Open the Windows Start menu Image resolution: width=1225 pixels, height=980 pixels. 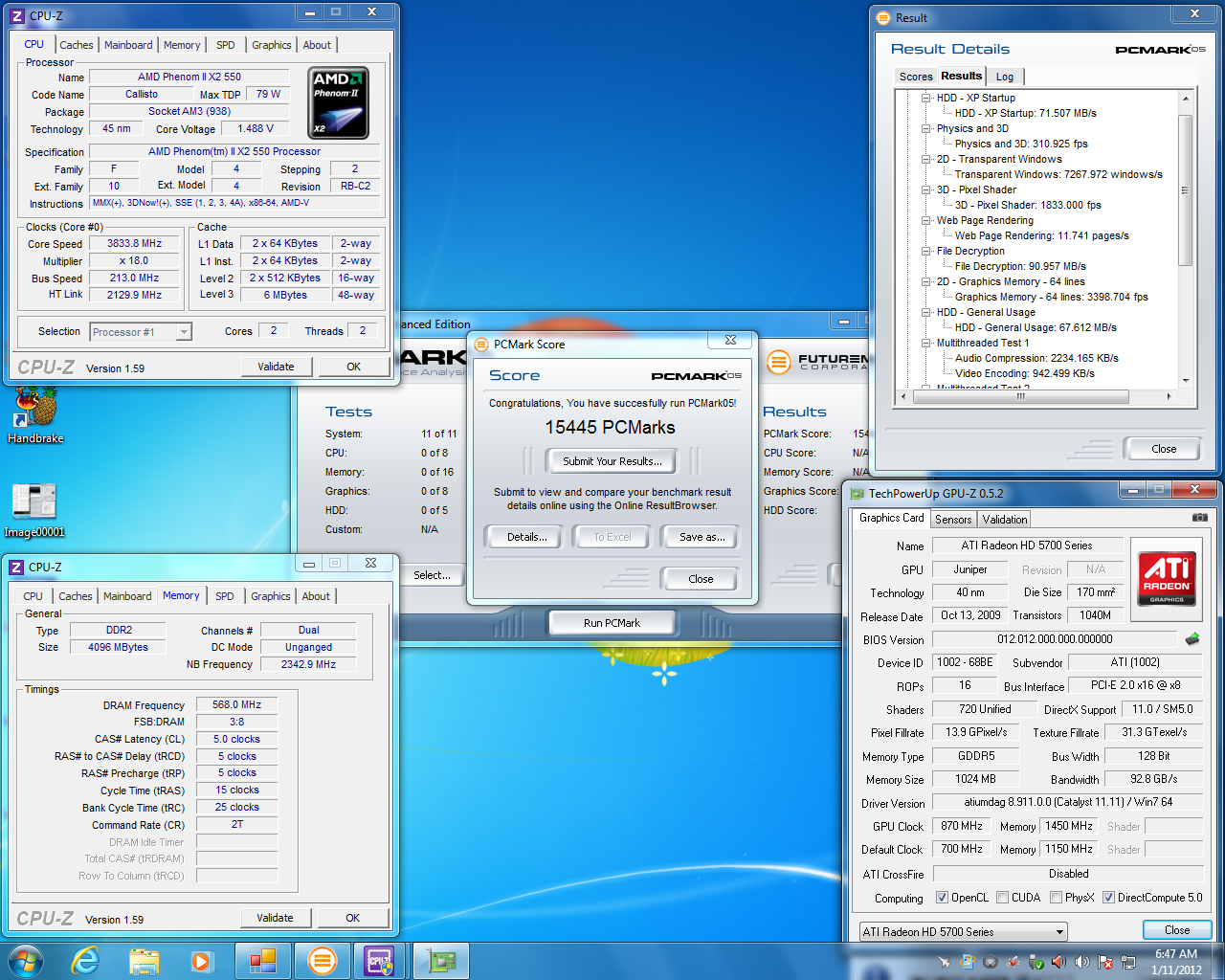pyautogui.click(x=25, y=960)
